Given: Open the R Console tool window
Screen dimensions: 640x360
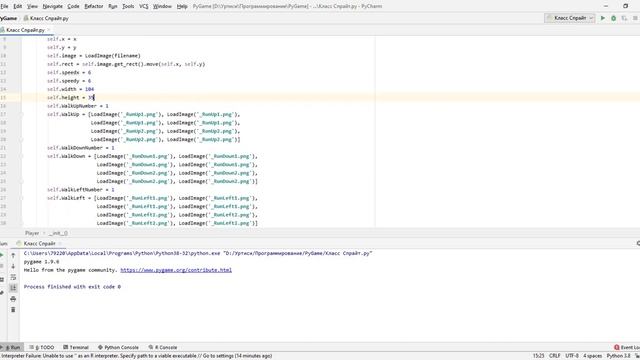Looking at the screenshot, I should 163,347.
